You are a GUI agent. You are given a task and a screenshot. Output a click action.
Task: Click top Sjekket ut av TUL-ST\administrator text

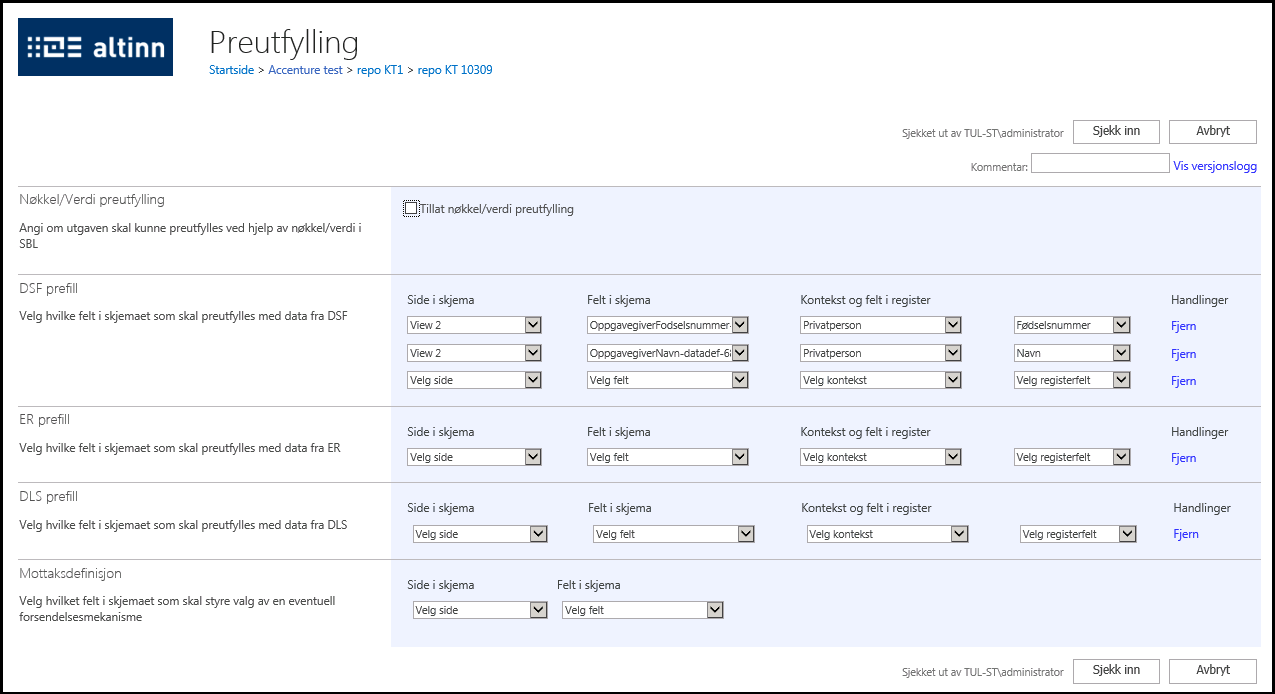point(982,132)
